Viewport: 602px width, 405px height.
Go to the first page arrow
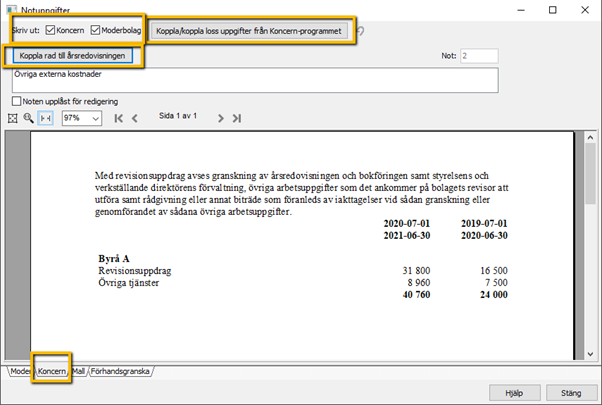coord(119,118)
